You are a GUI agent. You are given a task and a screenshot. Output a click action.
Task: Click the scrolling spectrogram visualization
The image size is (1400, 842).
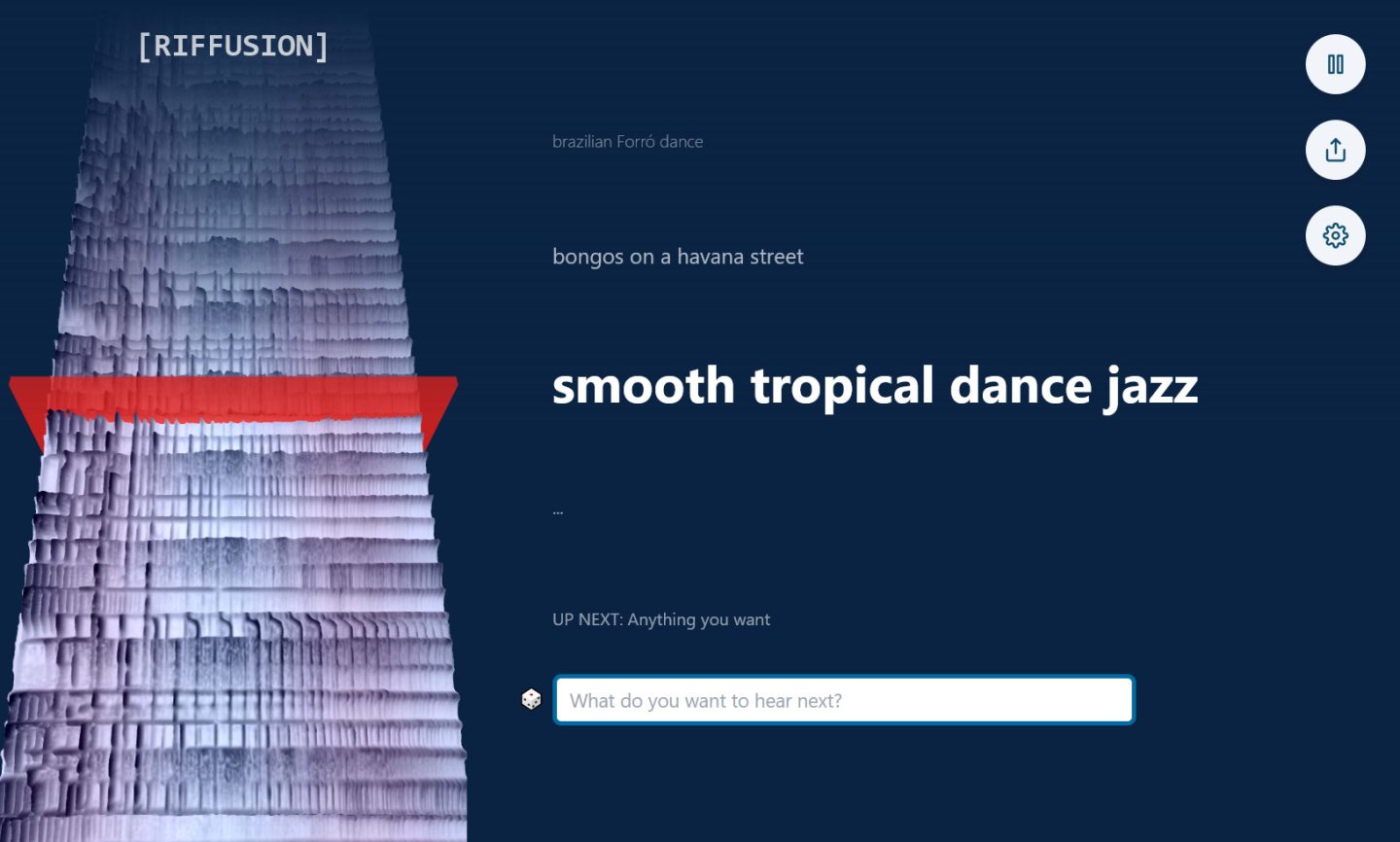click(233, 583)
